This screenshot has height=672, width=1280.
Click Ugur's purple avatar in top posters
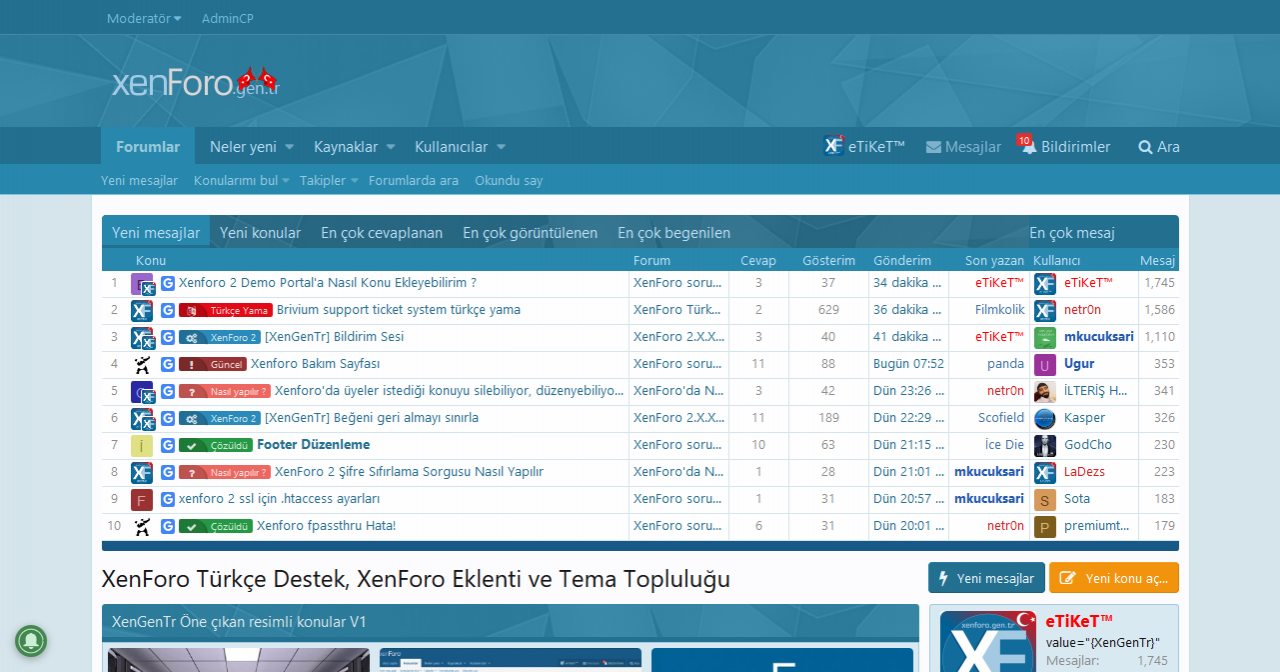(1045, 364)
